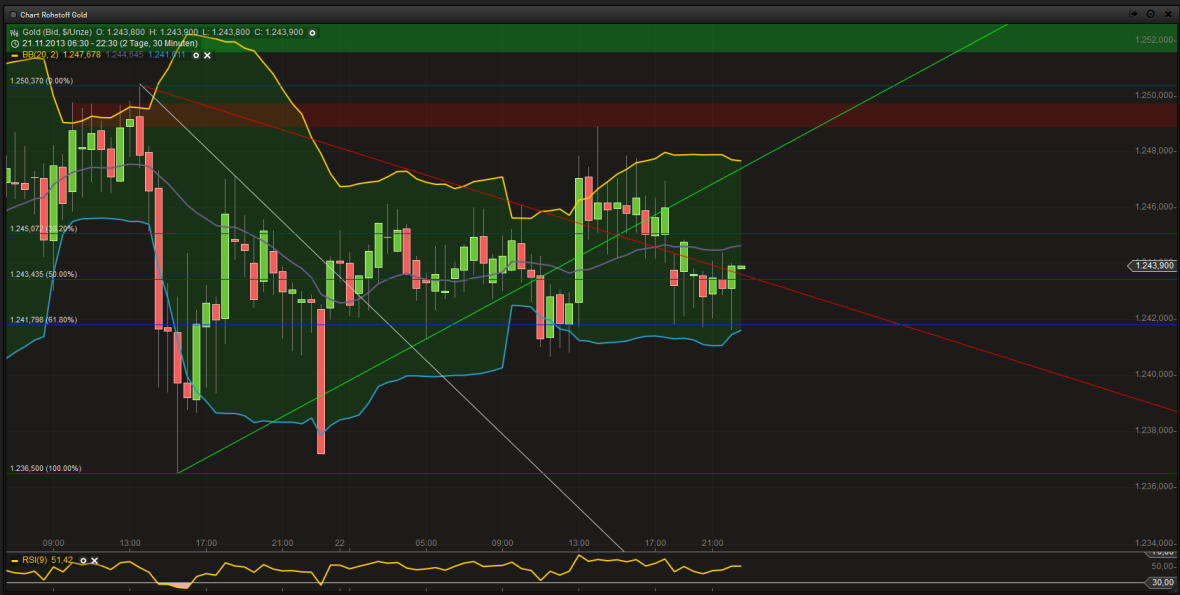This screenshot has height=595, width=1180.
Task: Open the RSI(9) legend entry
Action: (40, 560)
